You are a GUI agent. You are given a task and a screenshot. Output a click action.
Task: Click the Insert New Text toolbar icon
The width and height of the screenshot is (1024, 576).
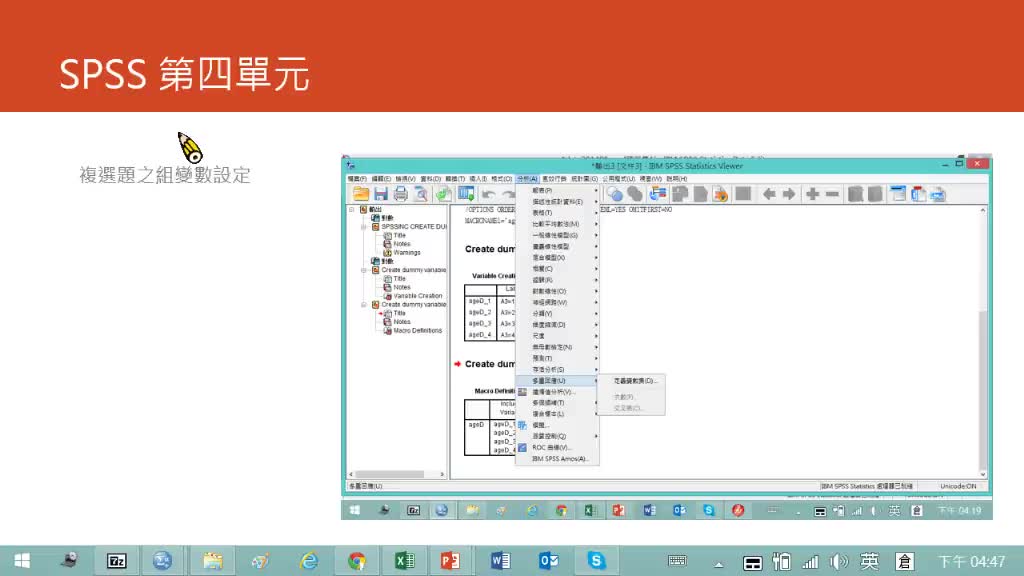pos(938,194)
